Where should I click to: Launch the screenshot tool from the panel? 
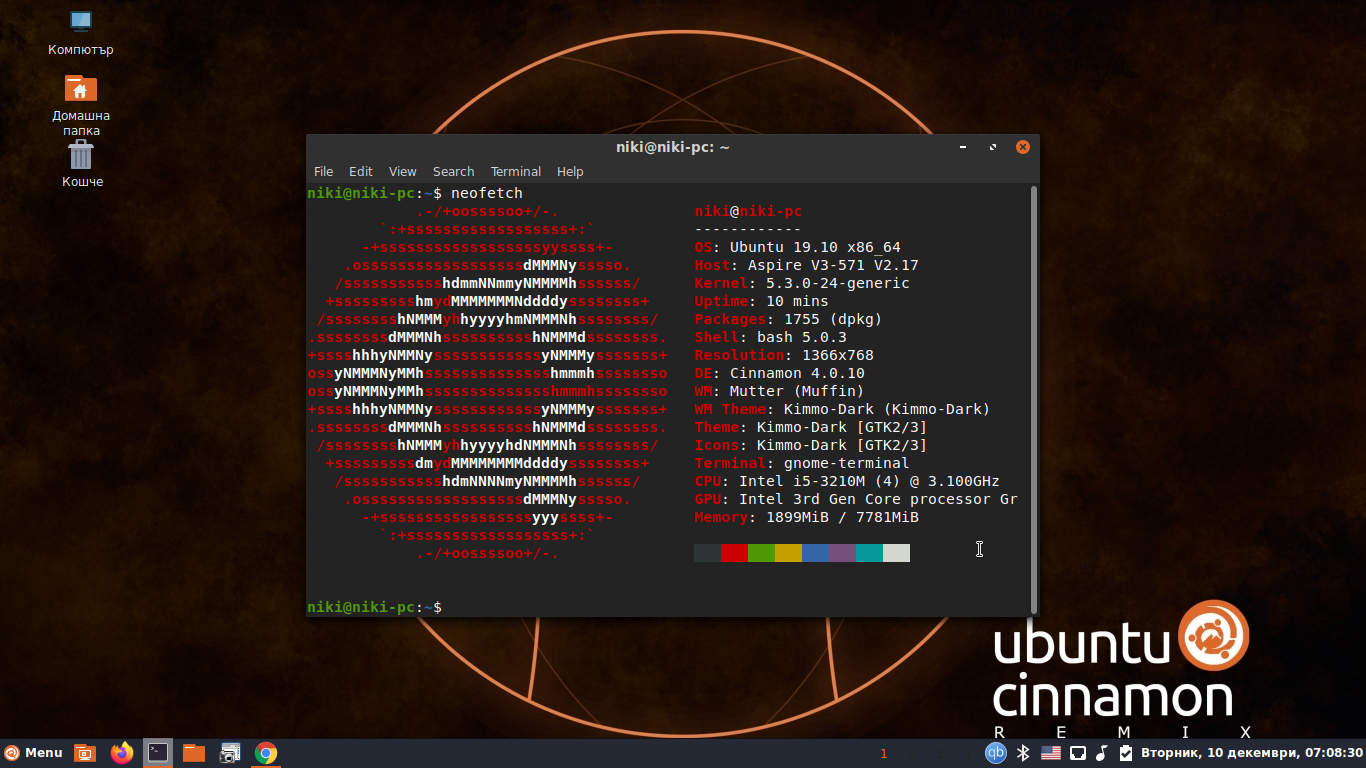point(230,753)
